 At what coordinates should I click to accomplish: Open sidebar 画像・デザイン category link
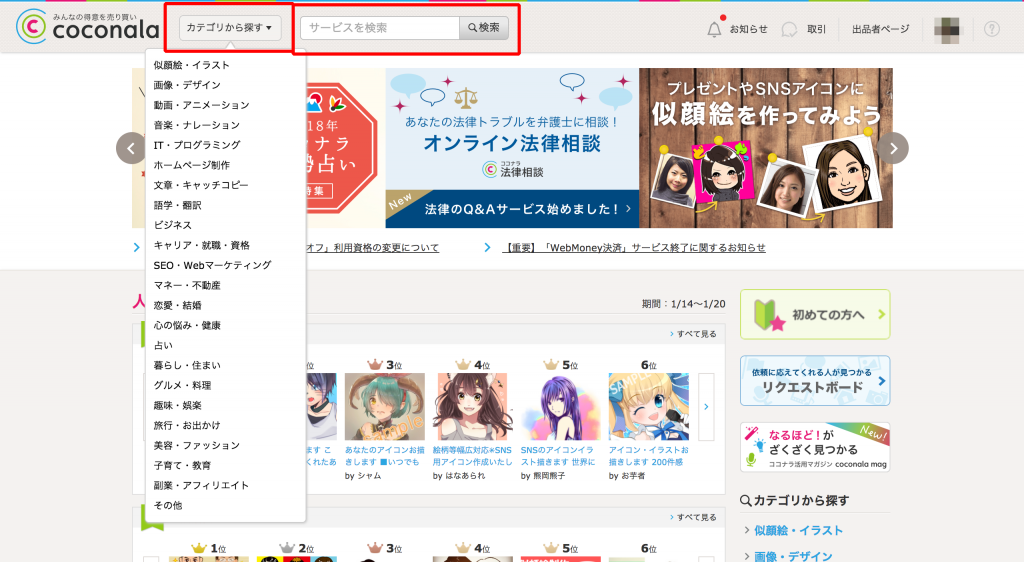tap(793, 556)
